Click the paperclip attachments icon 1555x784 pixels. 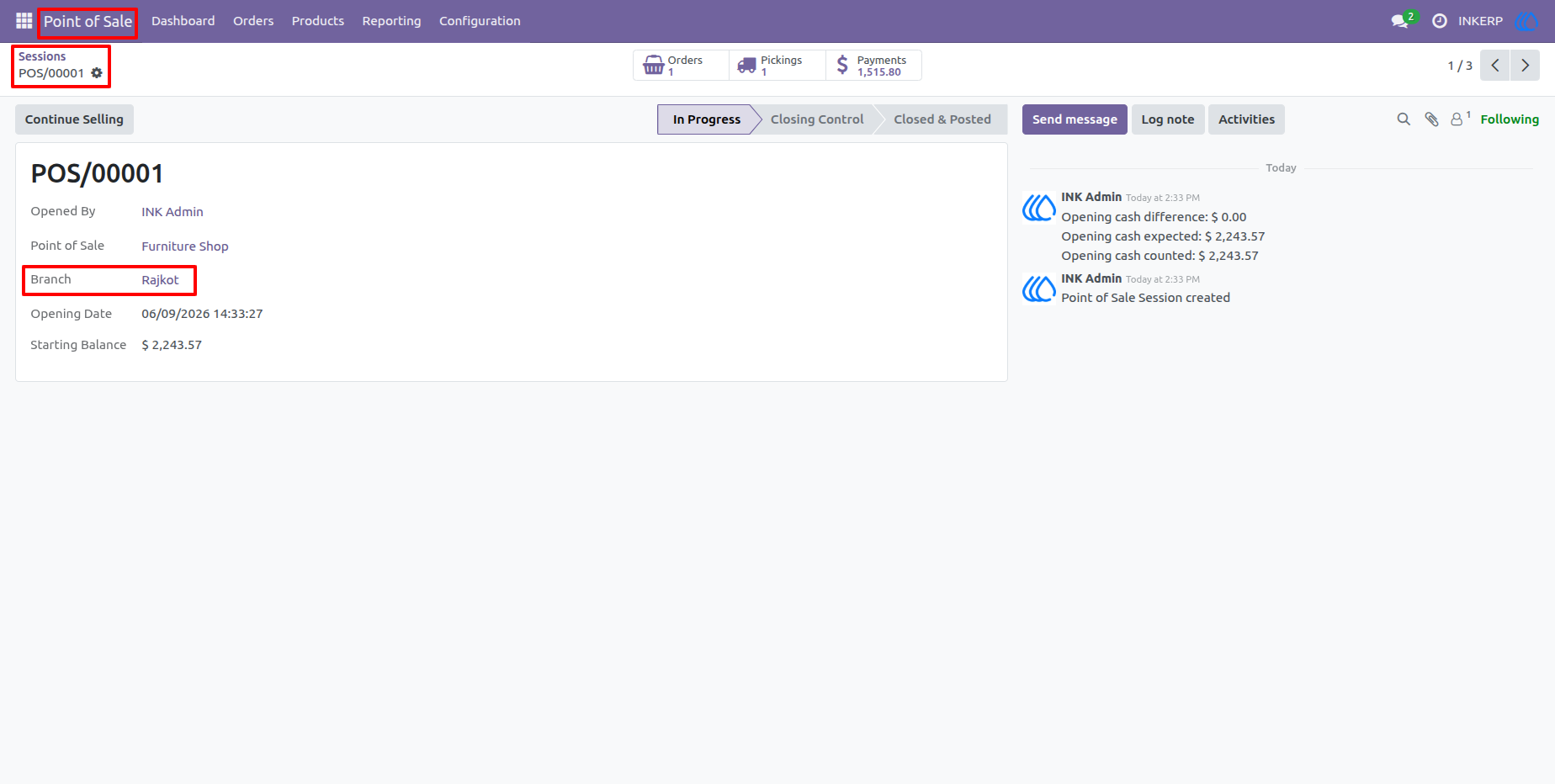point(1431,119)
